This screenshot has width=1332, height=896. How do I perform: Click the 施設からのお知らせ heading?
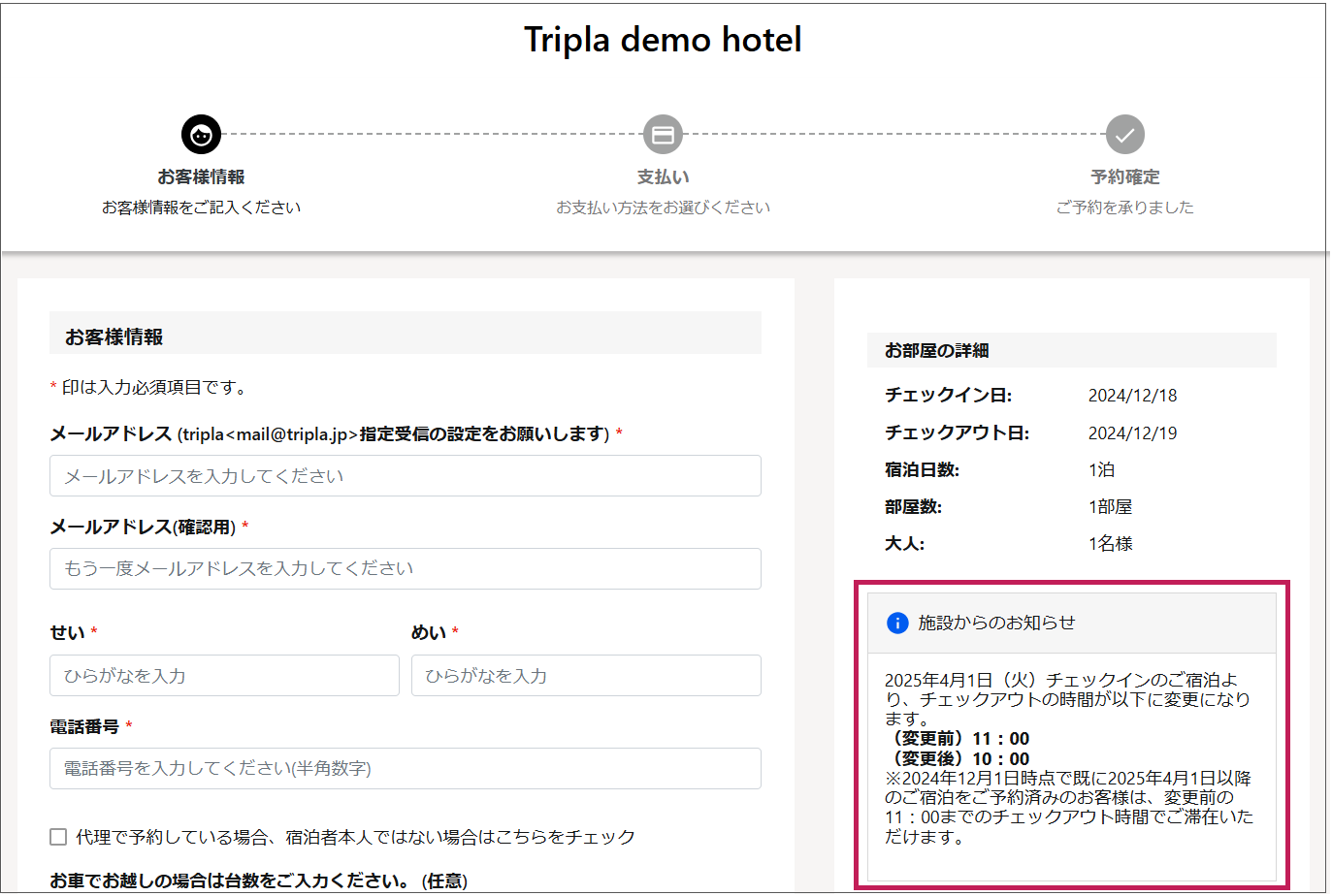tap(996, 623)
